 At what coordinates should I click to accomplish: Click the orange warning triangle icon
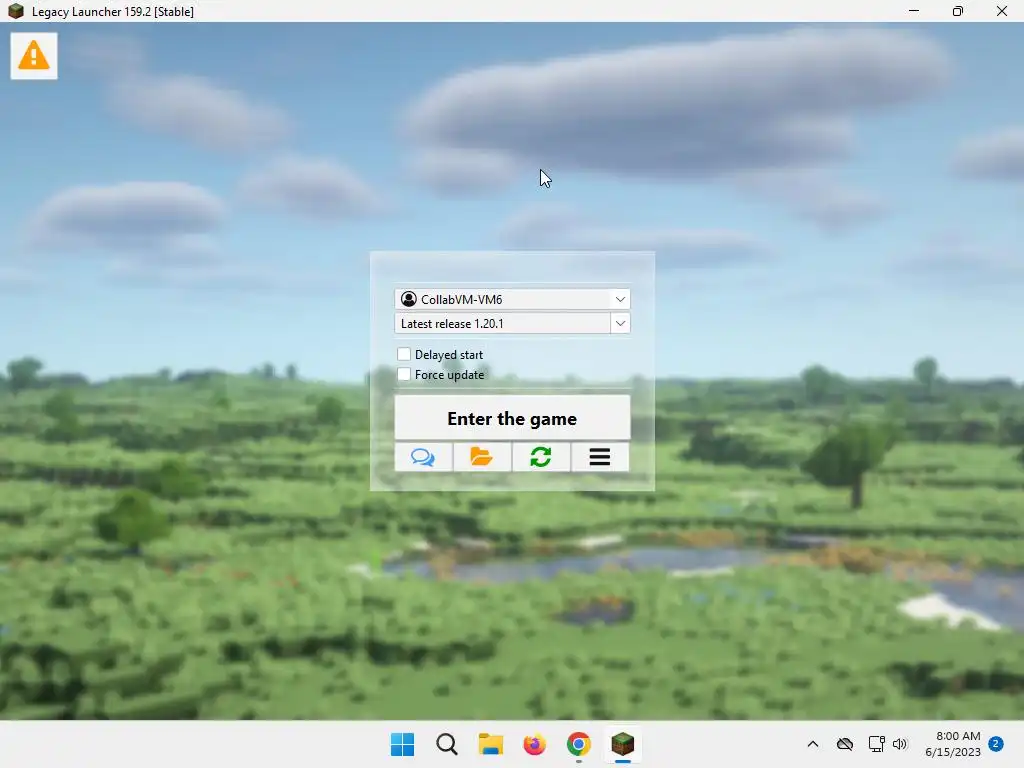(34, 56)
